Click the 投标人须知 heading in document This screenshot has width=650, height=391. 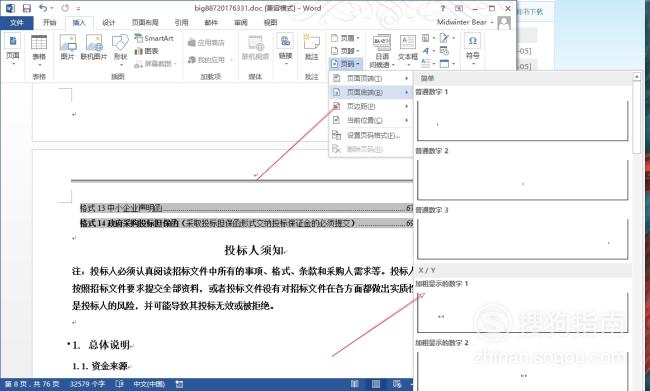click(x=255, y=250)
